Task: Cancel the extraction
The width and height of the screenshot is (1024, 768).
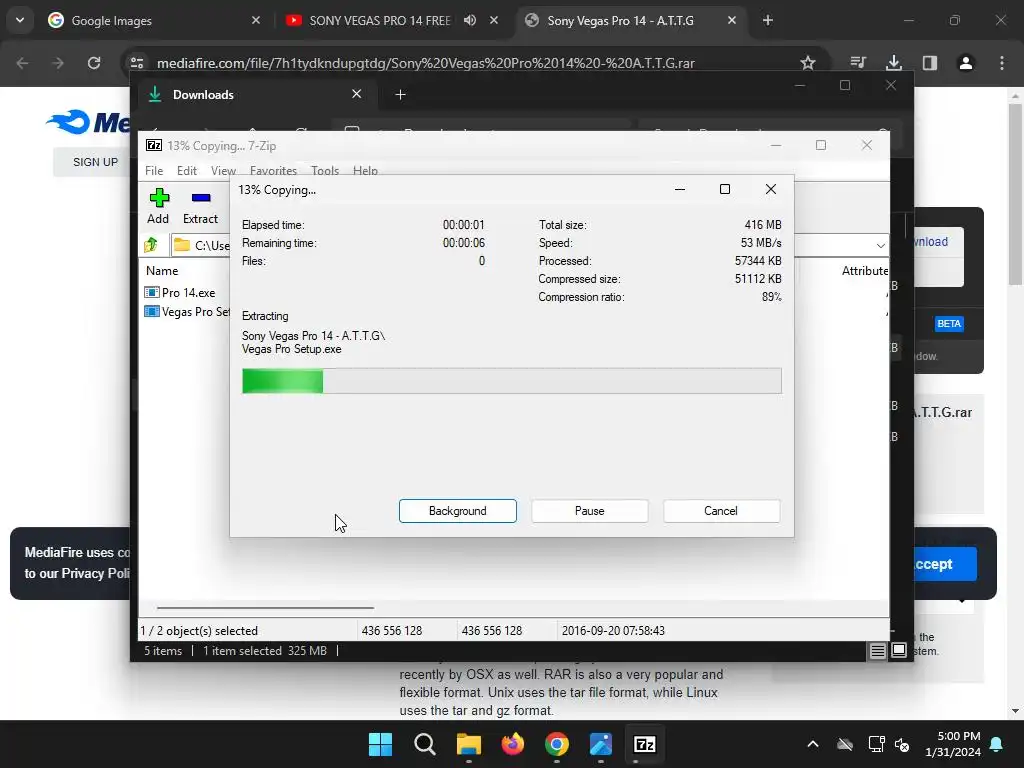Action: tap(721, 511)
